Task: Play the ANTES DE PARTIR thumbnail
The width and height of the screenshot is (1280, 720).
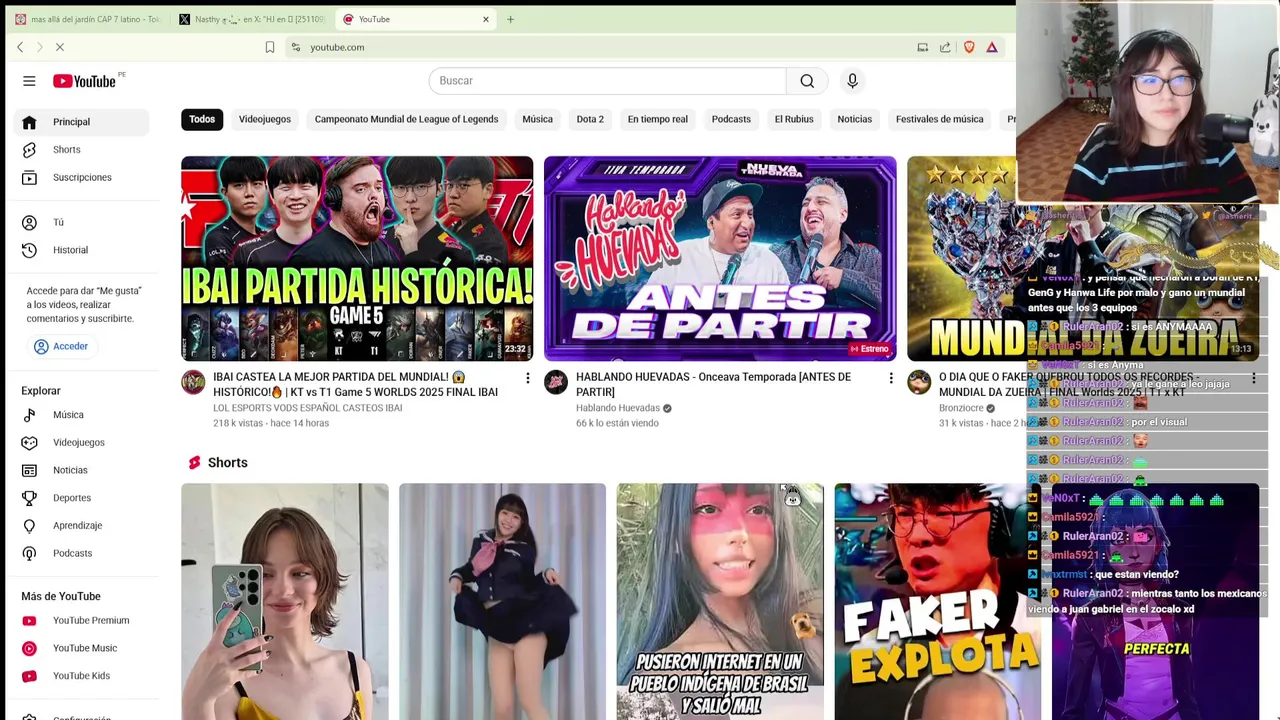Action: pyautogui.click(x=720, y=258)
